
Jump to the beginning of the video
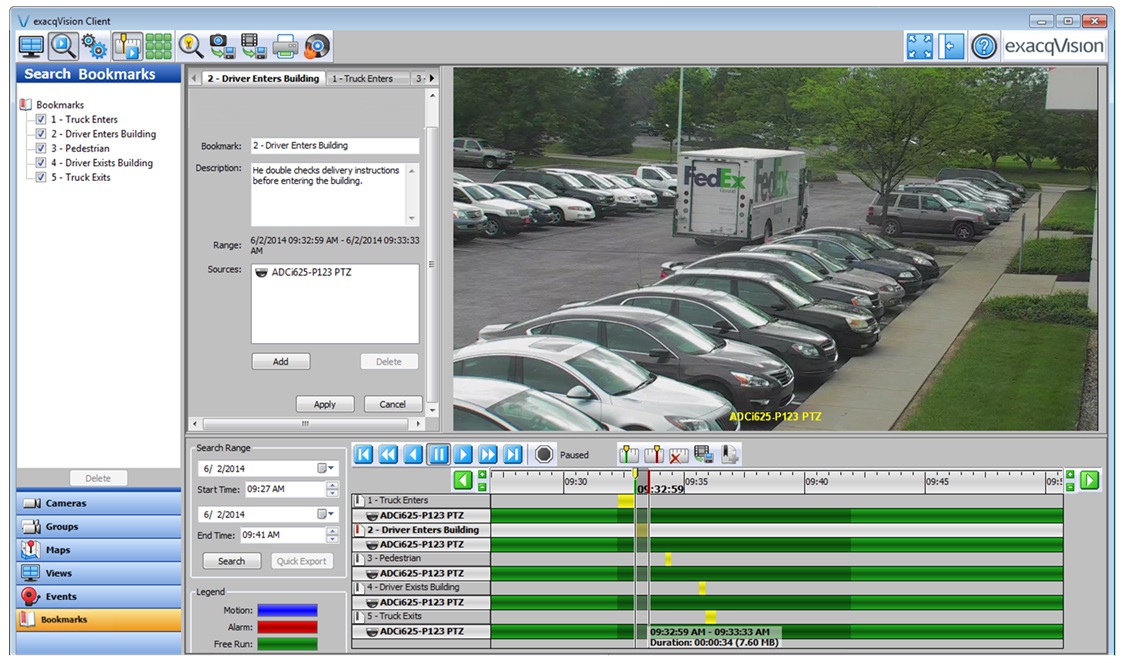click(364, 454)
